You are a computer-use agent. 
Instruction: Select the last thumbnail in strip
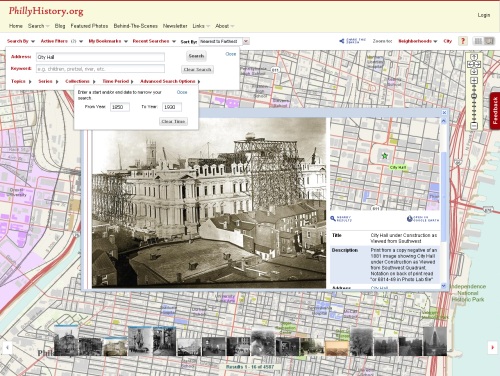[435, 341]
